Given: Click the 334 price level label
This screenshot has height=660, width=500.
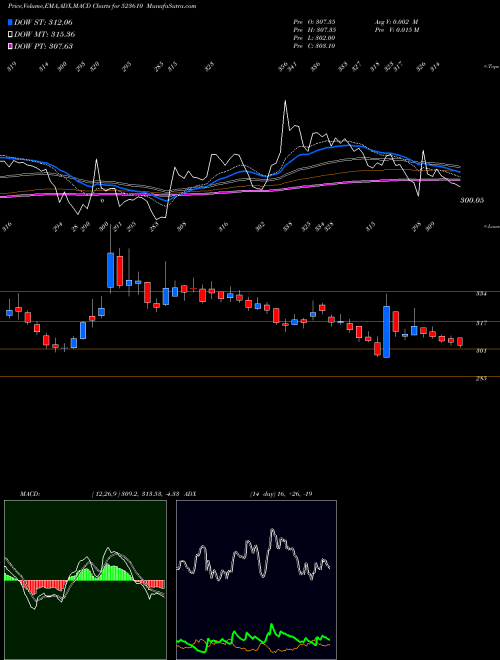Looking at the screenshot, I should pyautogui.click(x=481, y=294).
